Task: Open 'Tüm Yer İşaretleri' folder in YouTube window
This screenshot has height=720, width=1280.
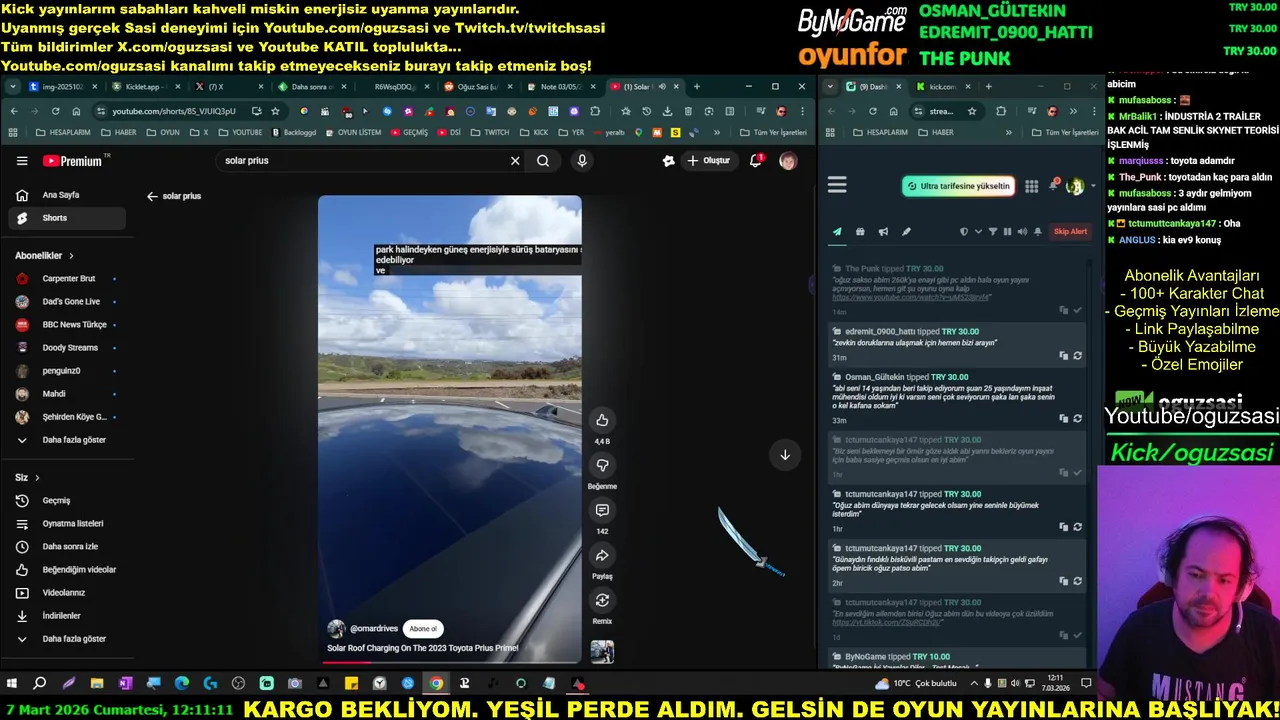Action: click(x=773, y=133)
